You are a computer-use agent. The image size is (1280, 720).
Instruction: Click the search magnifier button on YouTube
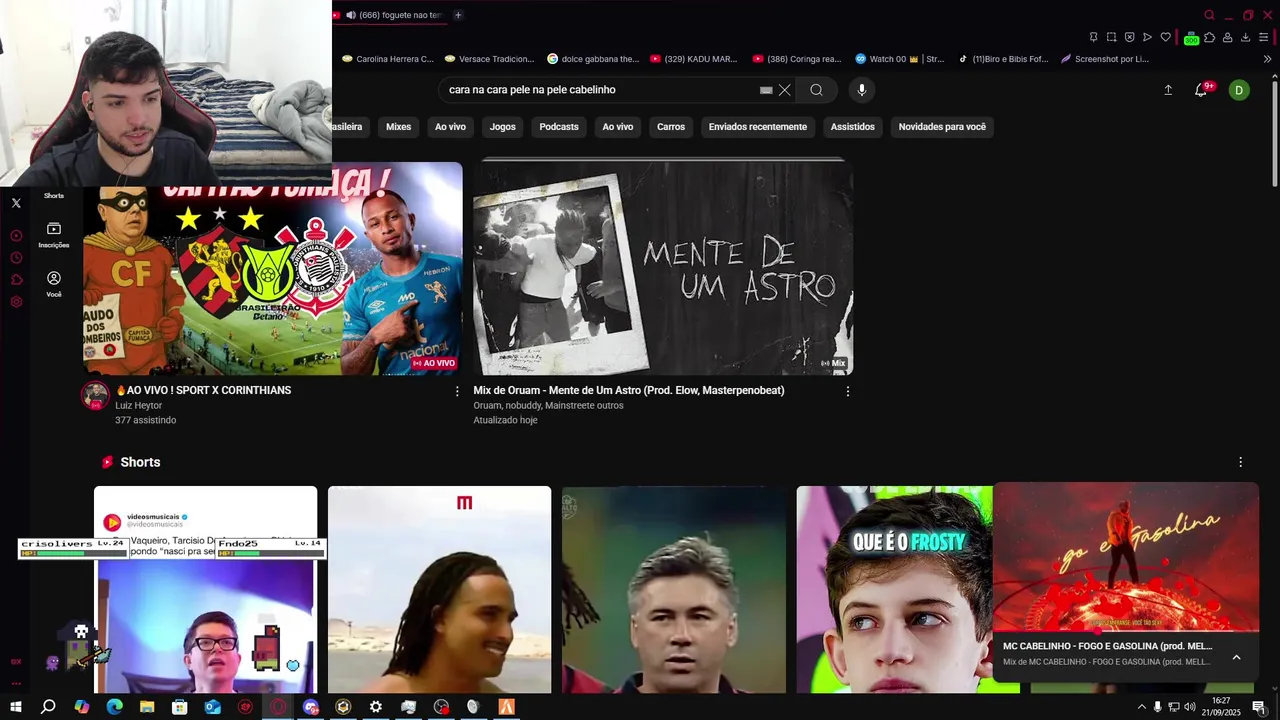pos(816,90)
